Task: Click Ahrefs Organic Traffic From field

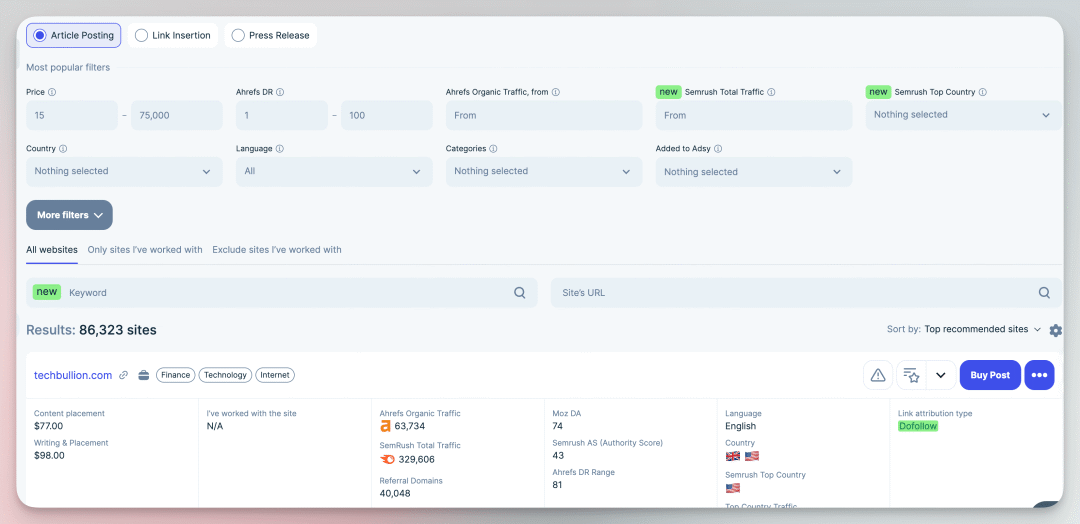Action: (x=544, y=116)
